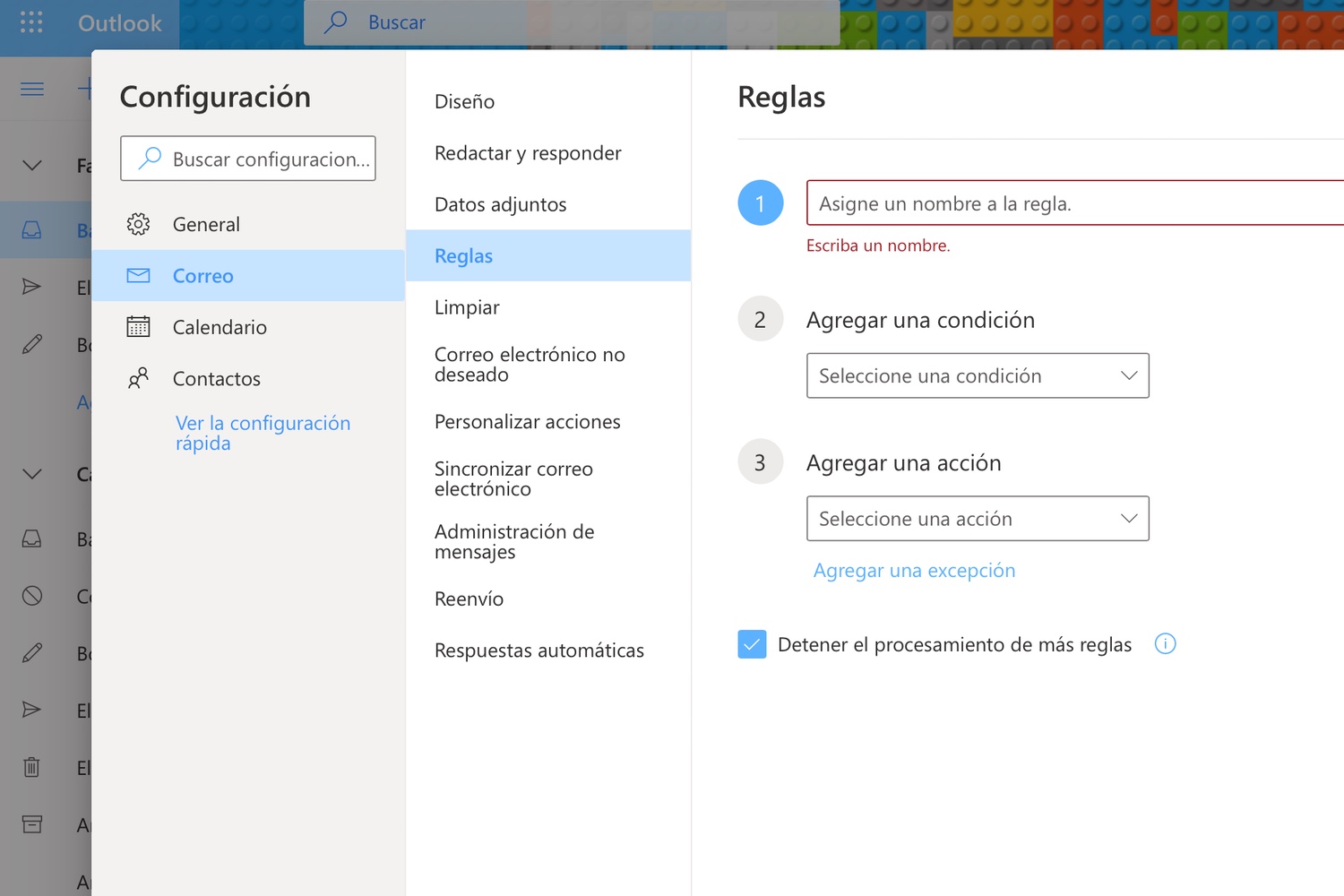The image size is (1344, 896).
Task: Collapse the first folder group chevron
Action: click(31, 166)
